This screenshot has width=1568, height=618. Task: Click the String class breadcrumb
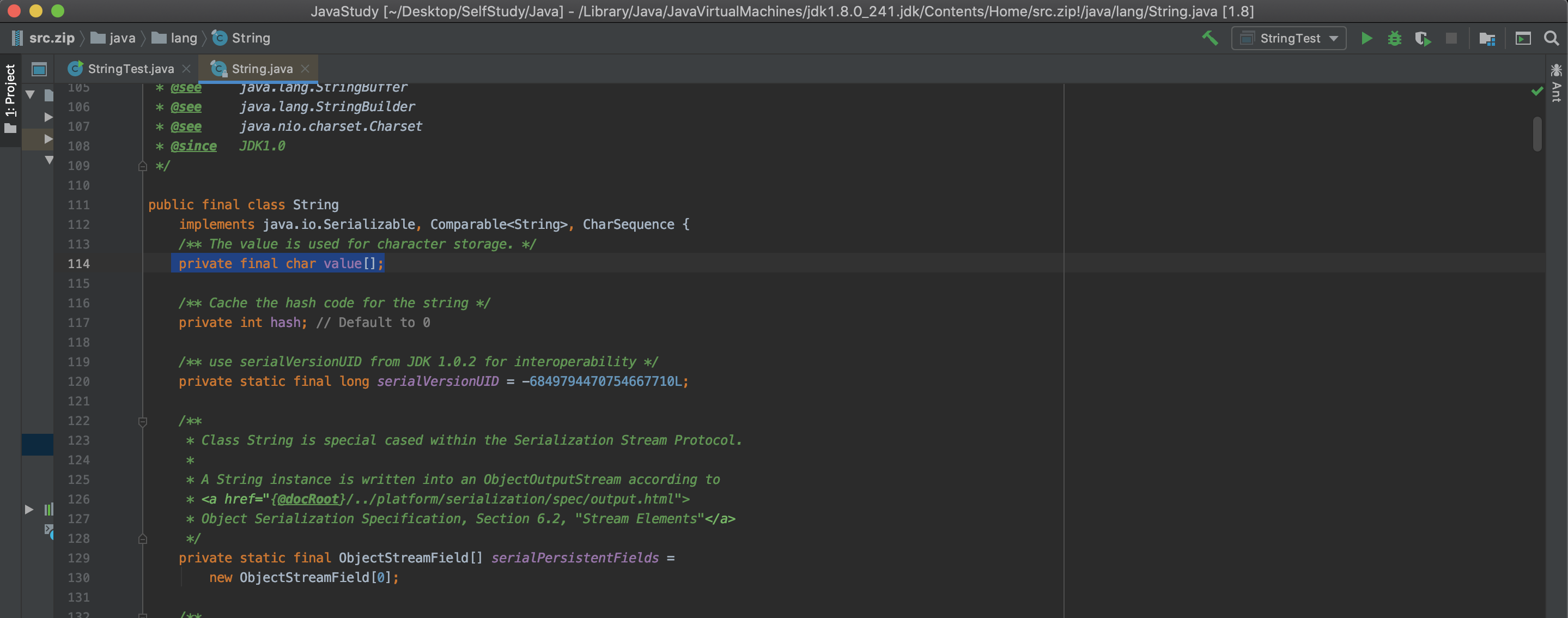point(242,38)
